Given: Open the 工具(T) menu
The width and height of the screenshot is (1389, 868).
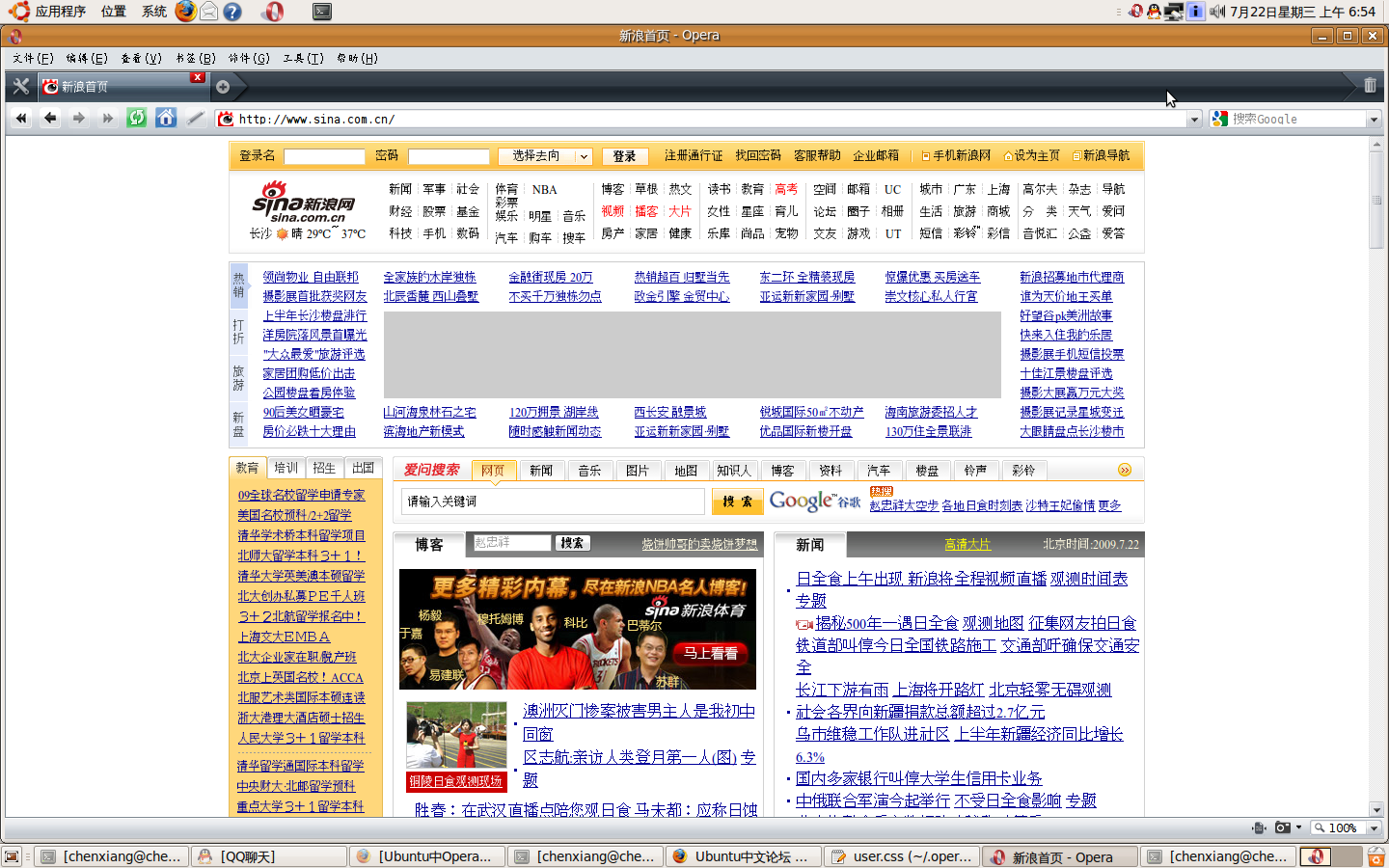Looking at the screenshot, I should point(303,58).
